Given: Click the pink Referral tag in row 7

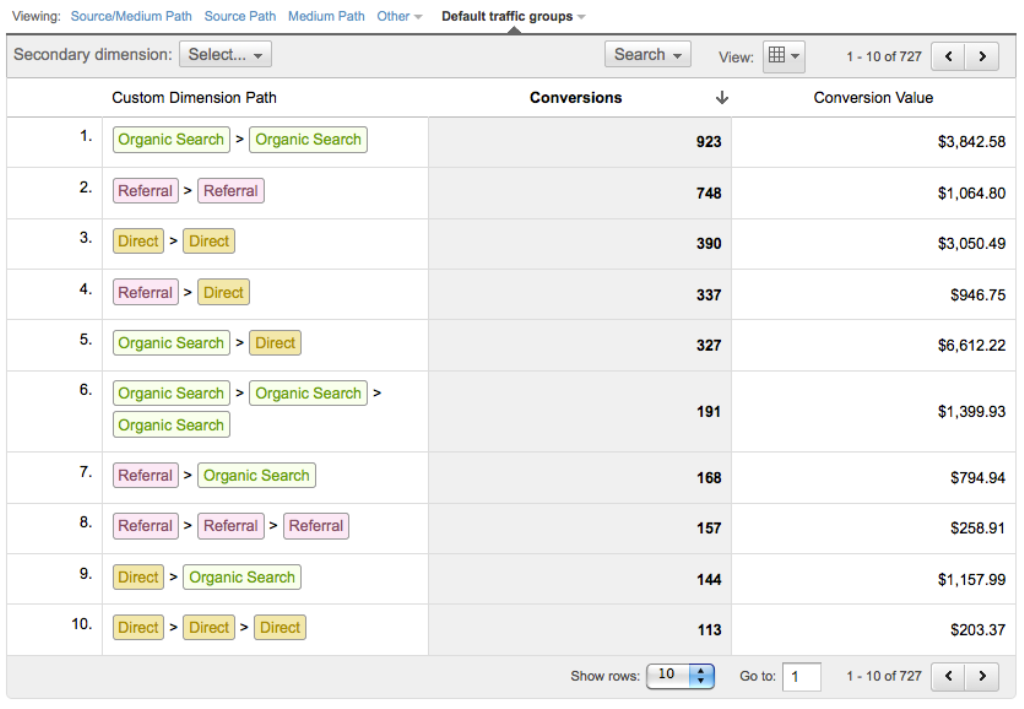Looking at the screenshot, I should (x=146, y=476).
